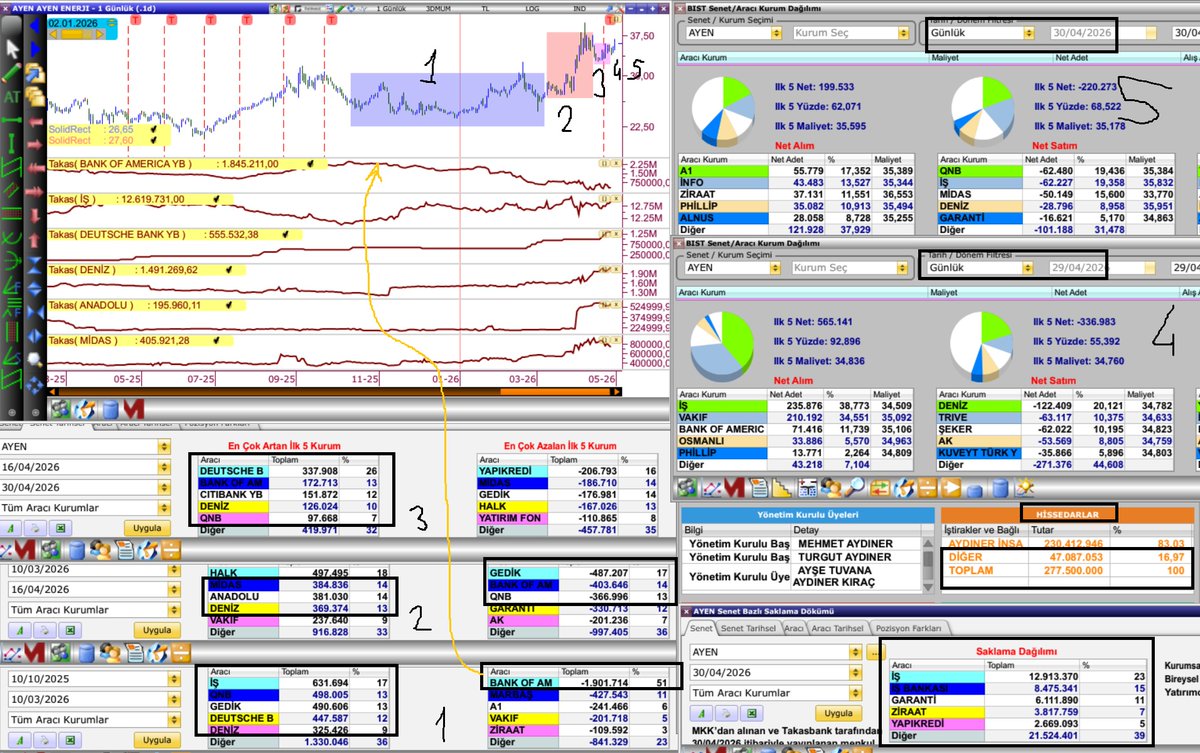Open the Kurum Seç dropdown in the 30/04/2026 BIST window
The image size is (1200, 753).
tap(903, 32)
